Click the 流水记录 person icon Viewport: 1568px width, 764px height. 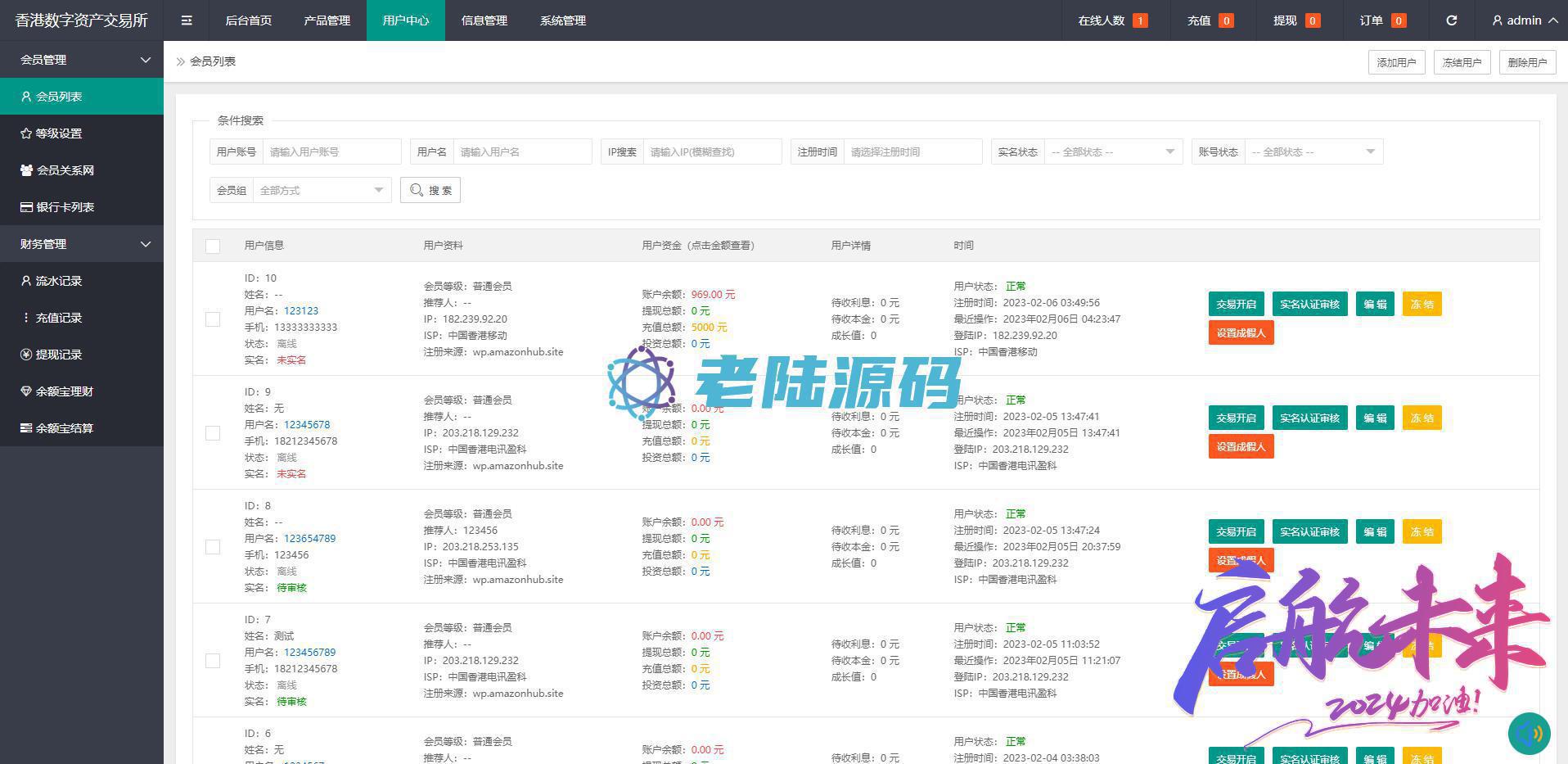pos(26,281)
